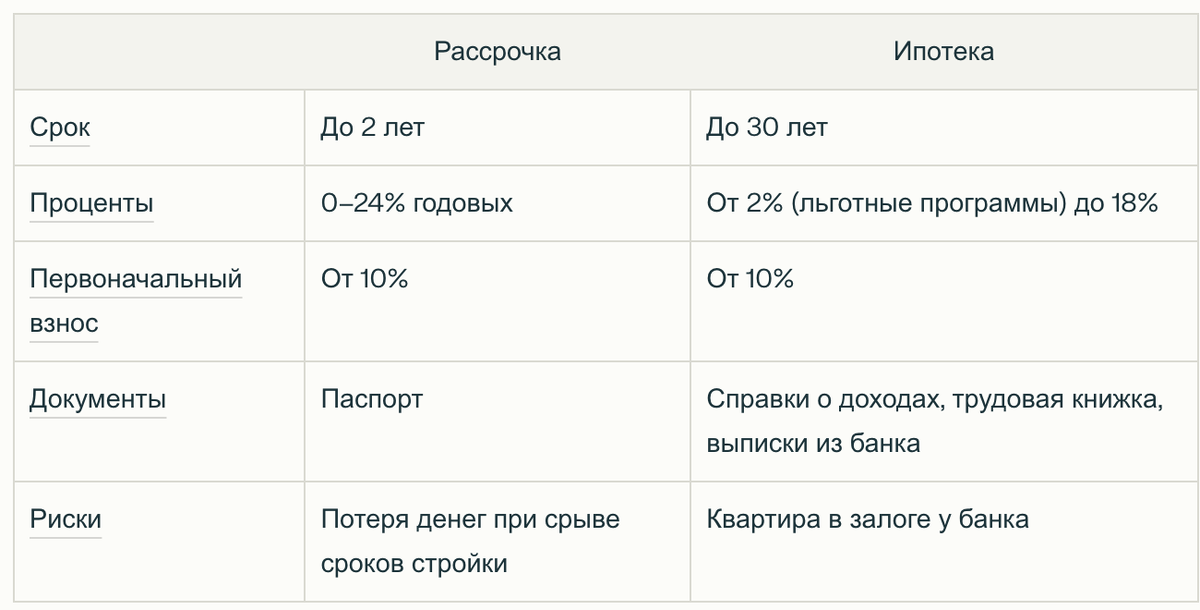The width and height of the screenshot is (1200, 610).
Task: Click the Потеря денег risk cell
Action: click(470, 520)
